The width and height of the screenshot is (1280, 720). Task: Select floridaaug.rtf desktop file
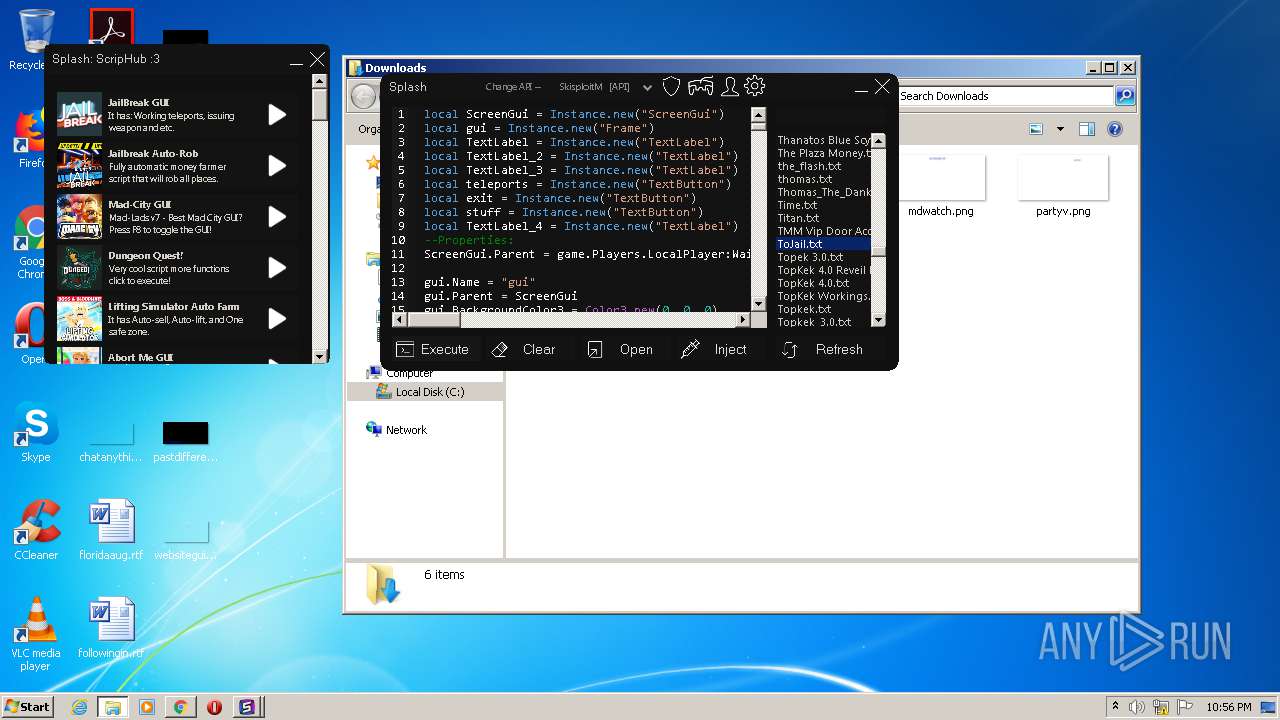(111, 530)
